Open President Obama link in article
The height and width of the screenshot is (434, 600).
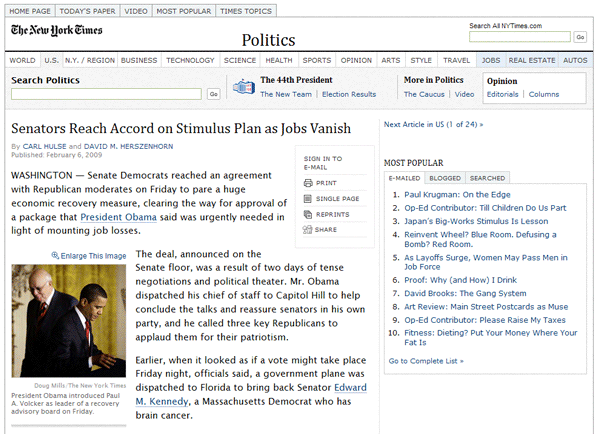118,217
